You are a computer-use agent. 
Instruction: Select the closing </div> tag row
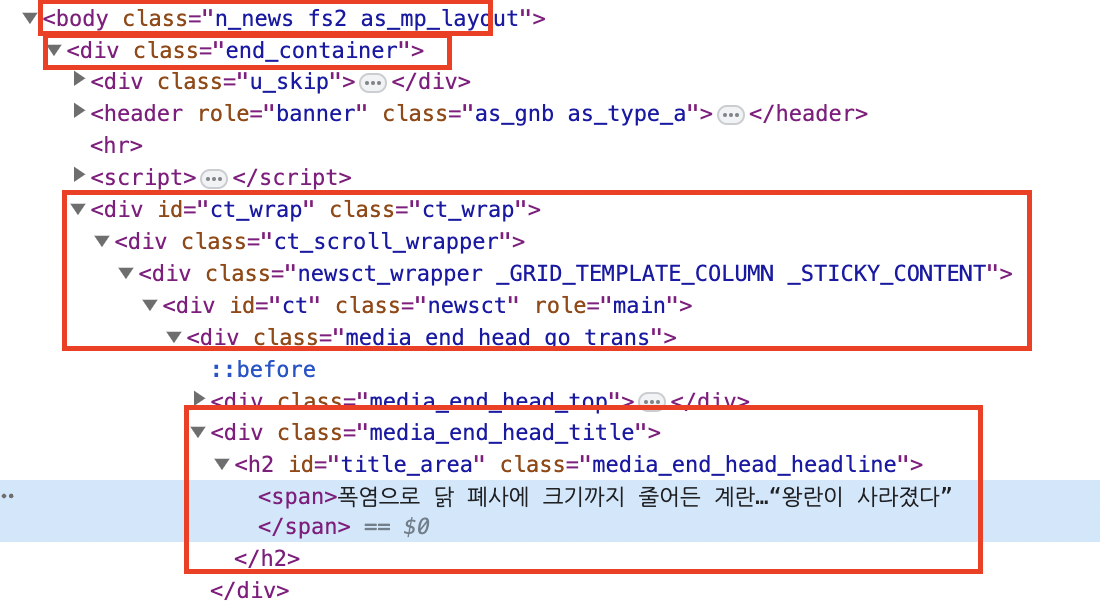point(250,590)
